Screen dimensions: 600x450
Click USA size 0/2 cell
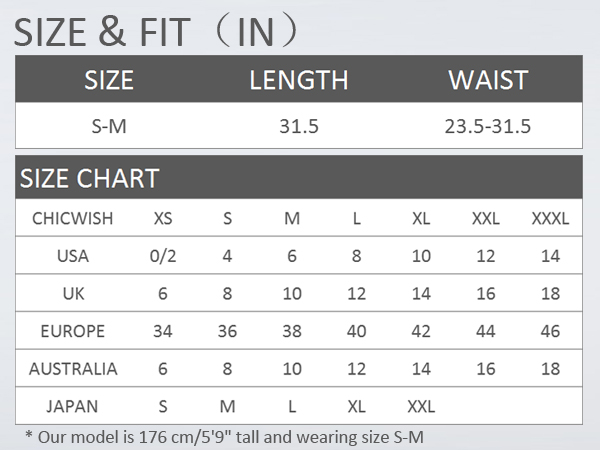[163, 256]
